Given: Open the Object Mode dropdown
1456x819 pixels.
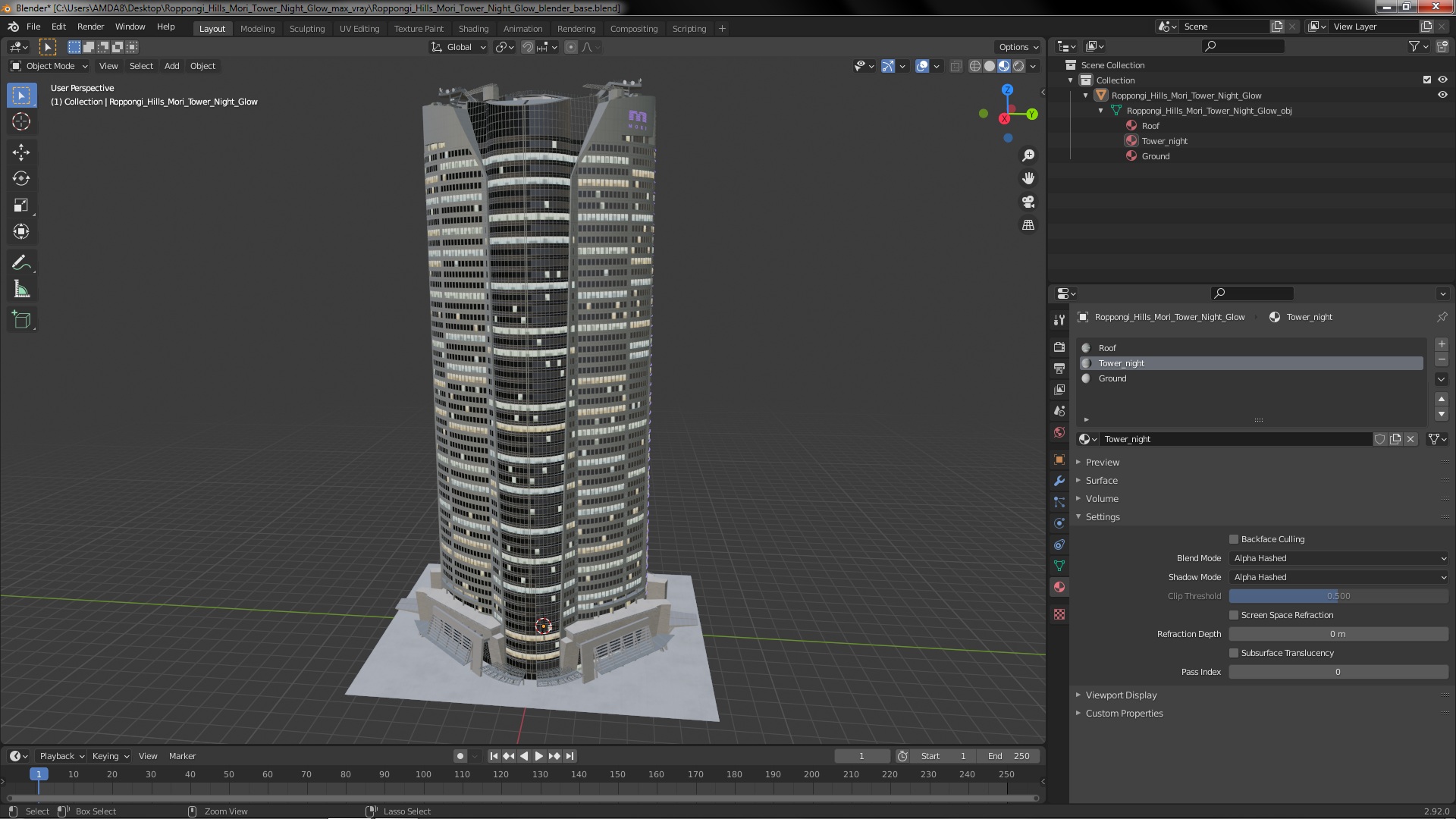Looking at the screenshot, I should coord(49,66).
